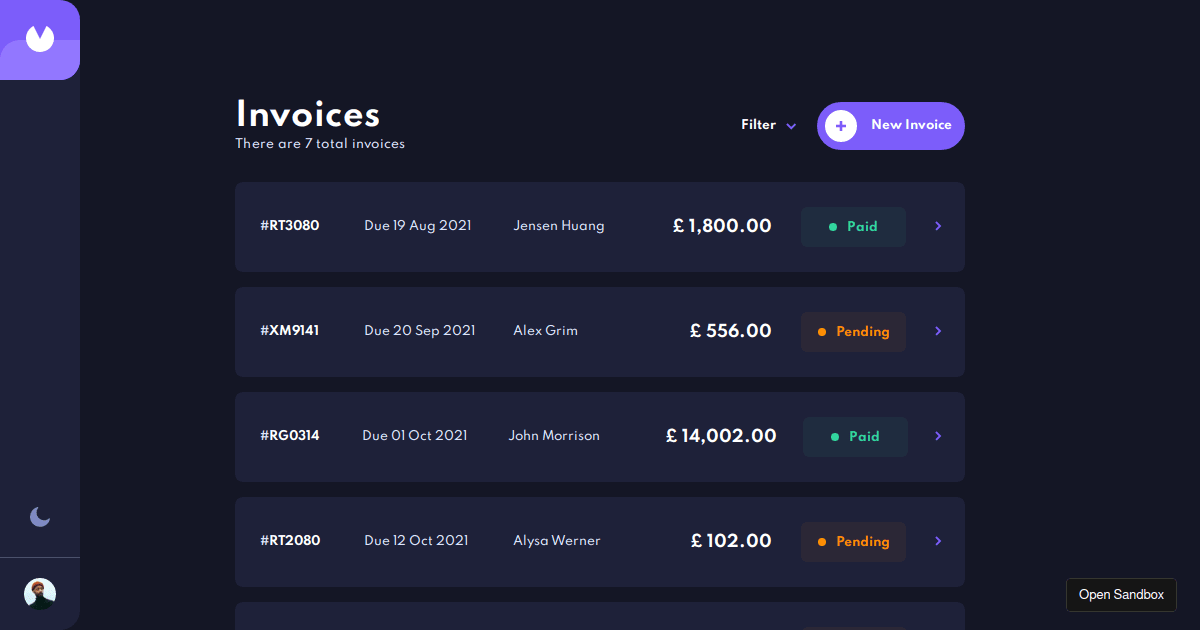Open invoice #RG0314 via its right arrow
This screenshot has height=630, width=1200.
click(x=937, y=436)
